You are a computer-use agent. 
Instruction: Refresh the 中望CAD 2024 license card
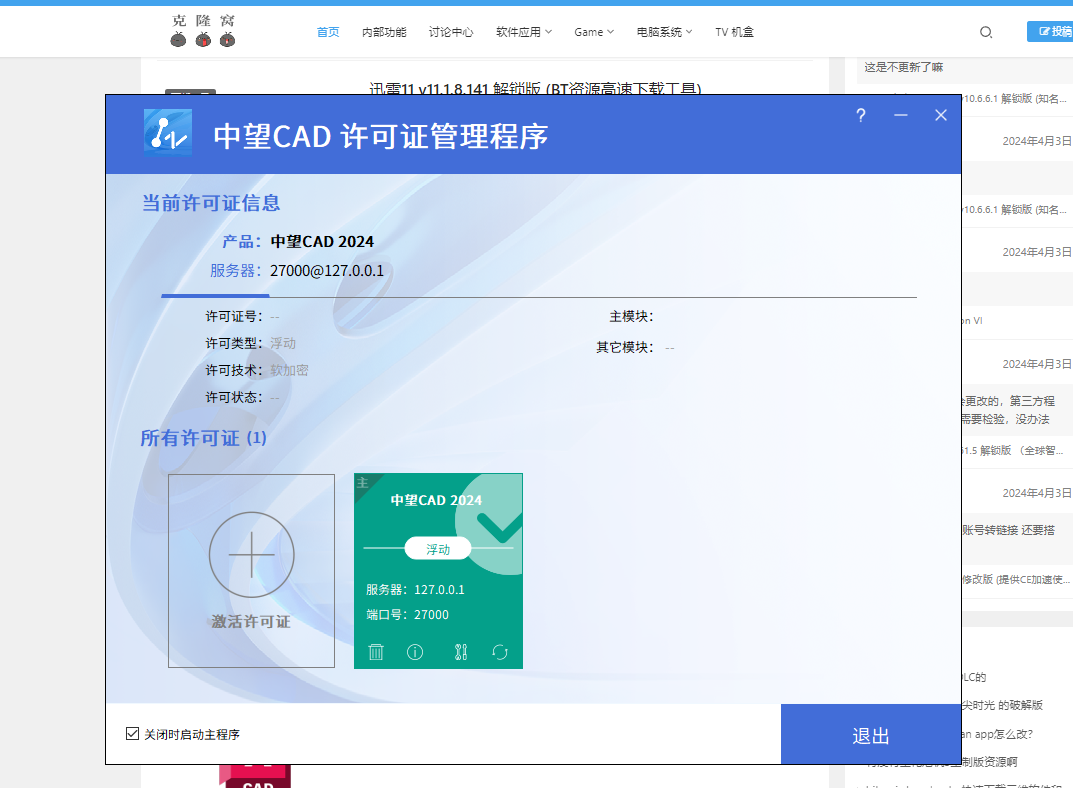(x=500, y=652)
